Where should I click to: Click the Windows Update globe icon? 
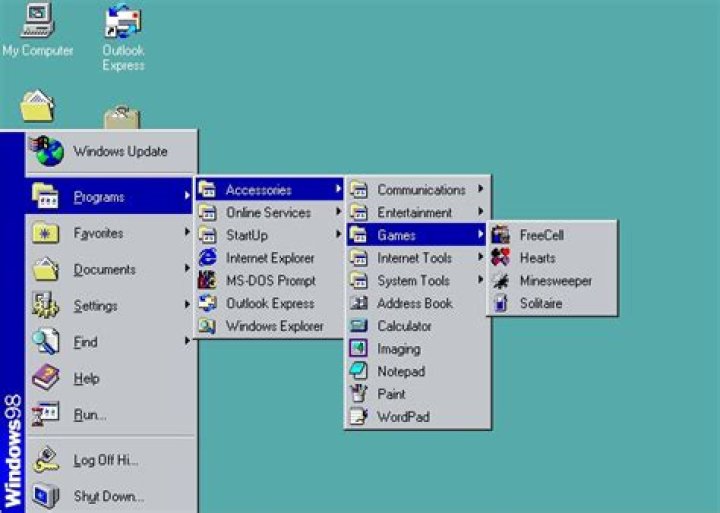(x=46, y=151)
